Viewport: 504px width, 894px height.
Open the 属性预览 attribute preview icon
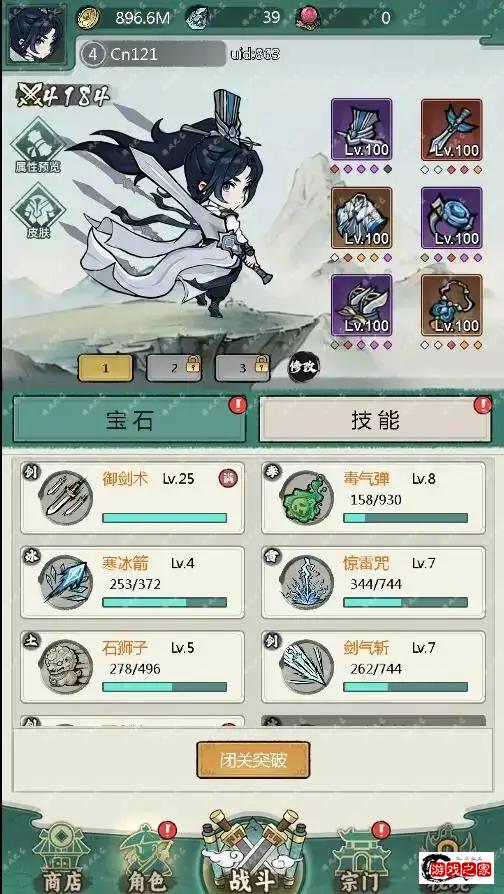click(x=38, y=145)
